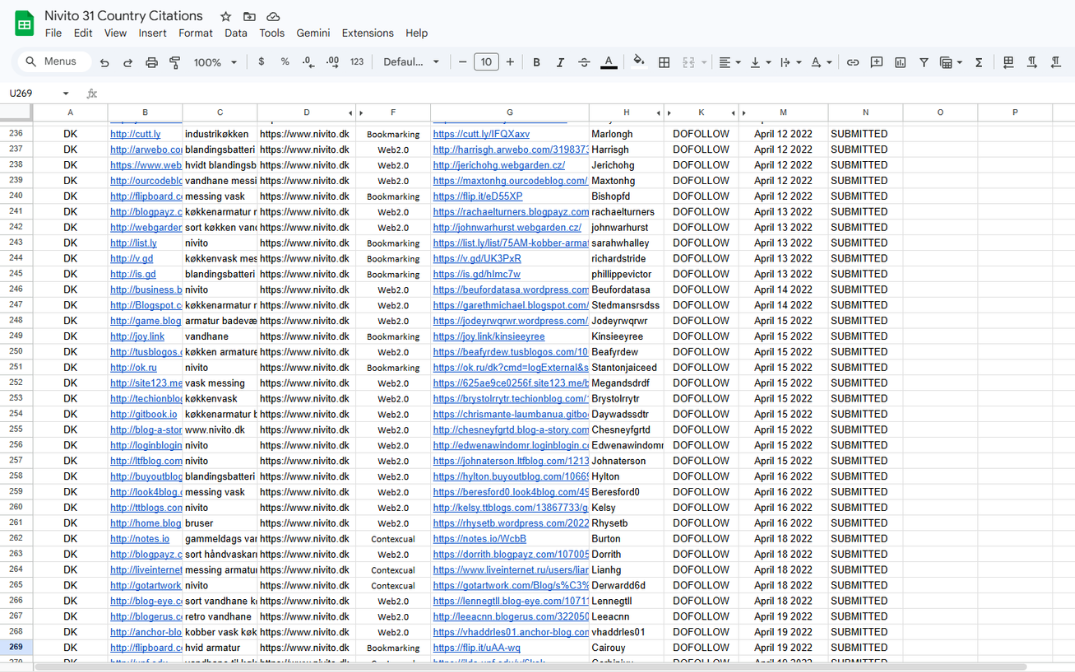Activate the paint format roller
This screenshot has width=1075, height=672.
click(175, 62)
